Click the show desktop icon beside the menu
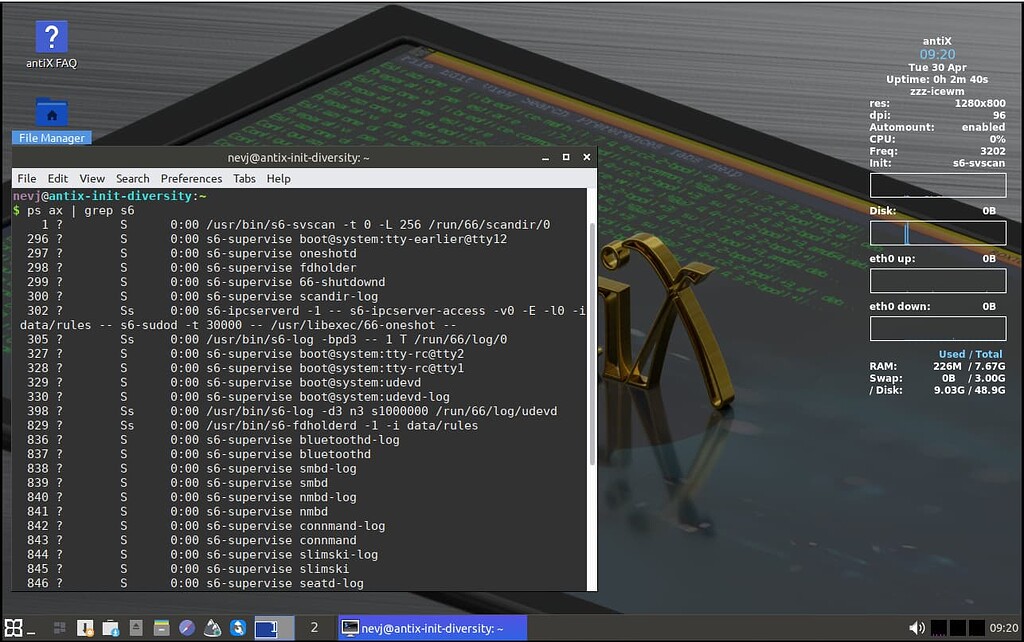This screenshot has width=1024, height=642. 31,630
